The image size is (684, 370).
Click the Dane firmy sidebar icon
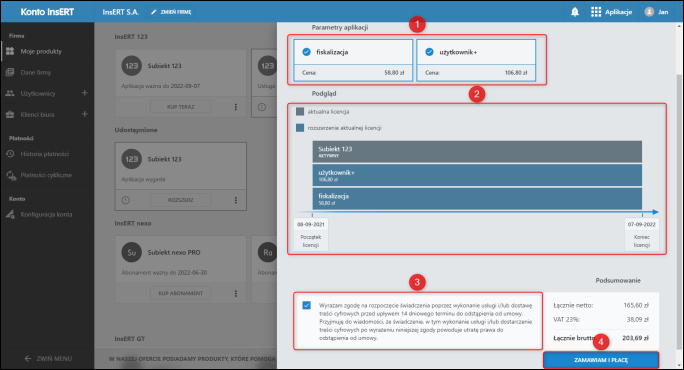[10, 72]
